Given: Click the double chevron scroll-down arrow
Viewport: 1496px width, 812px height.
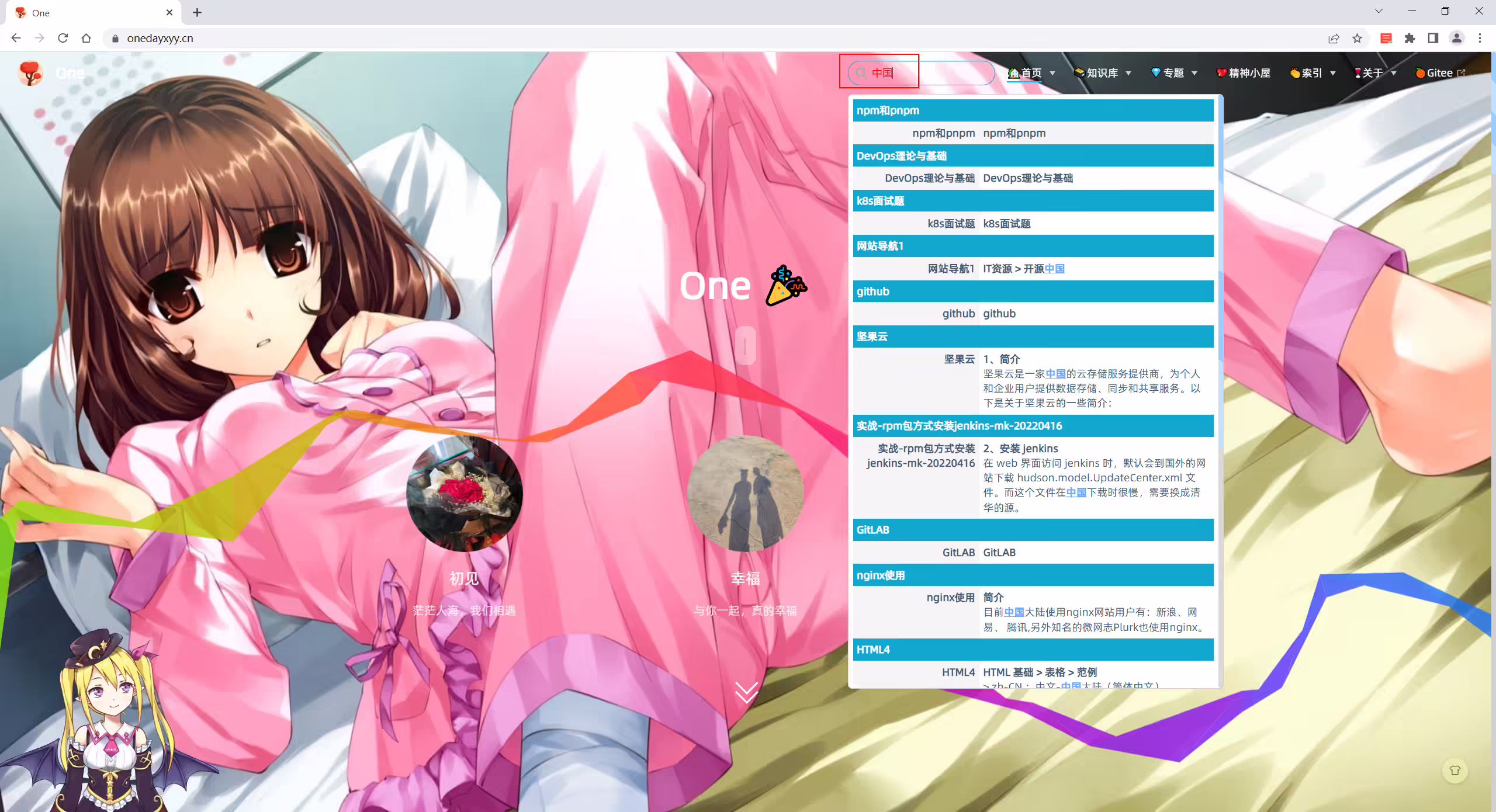Looking at the screenshot, I should click(746, 692).
